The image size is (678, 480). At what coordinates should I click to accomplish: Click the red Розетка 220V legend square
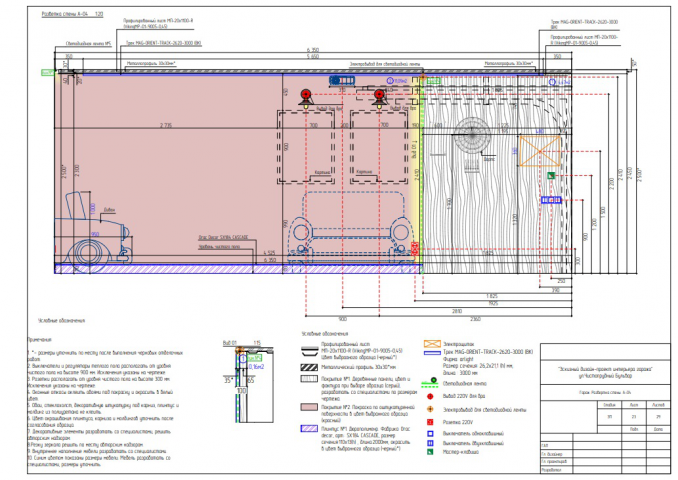[x=430, y=422]
